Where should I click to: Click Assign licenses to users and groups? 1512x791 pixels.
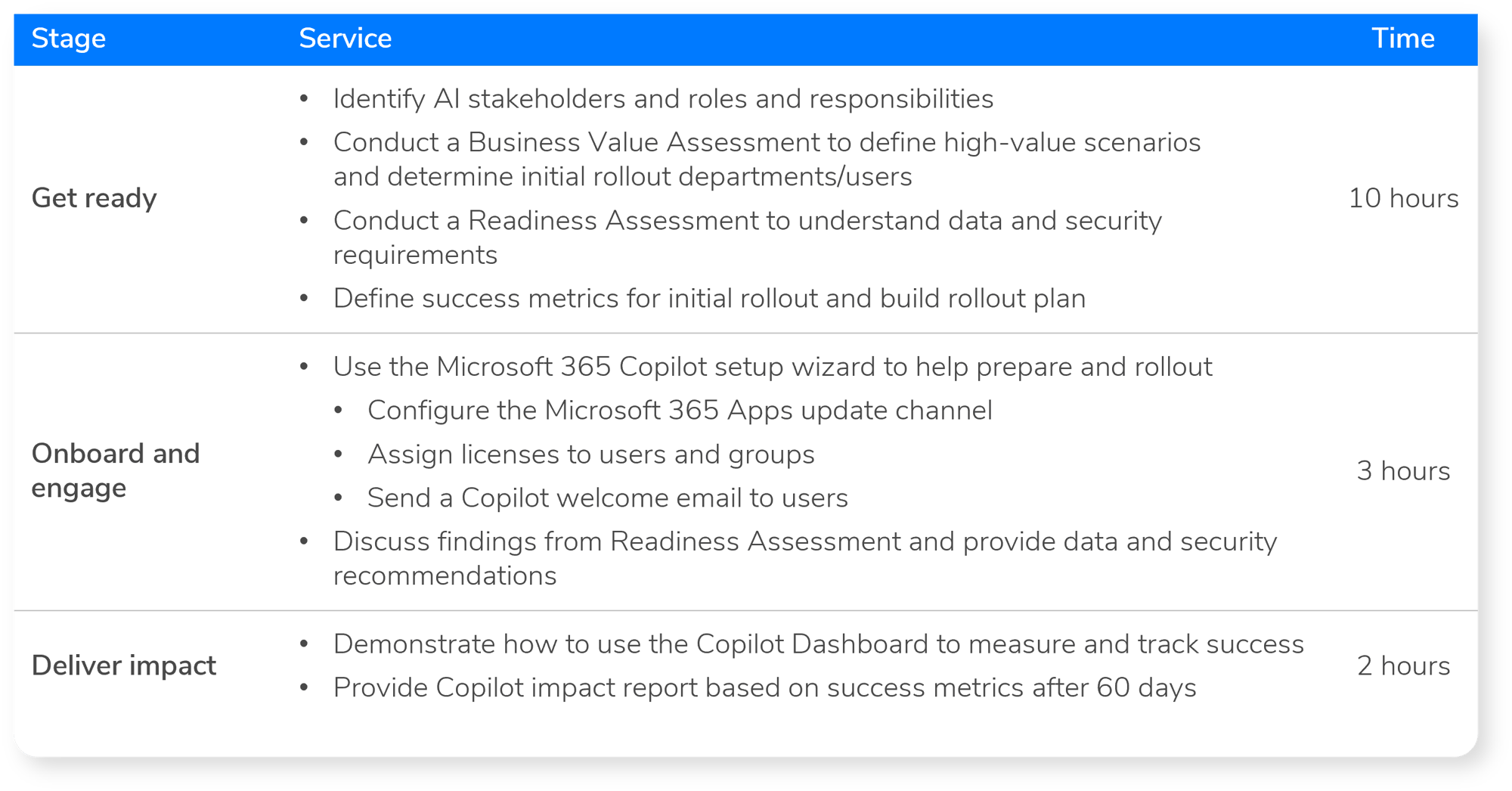(591, 454)
